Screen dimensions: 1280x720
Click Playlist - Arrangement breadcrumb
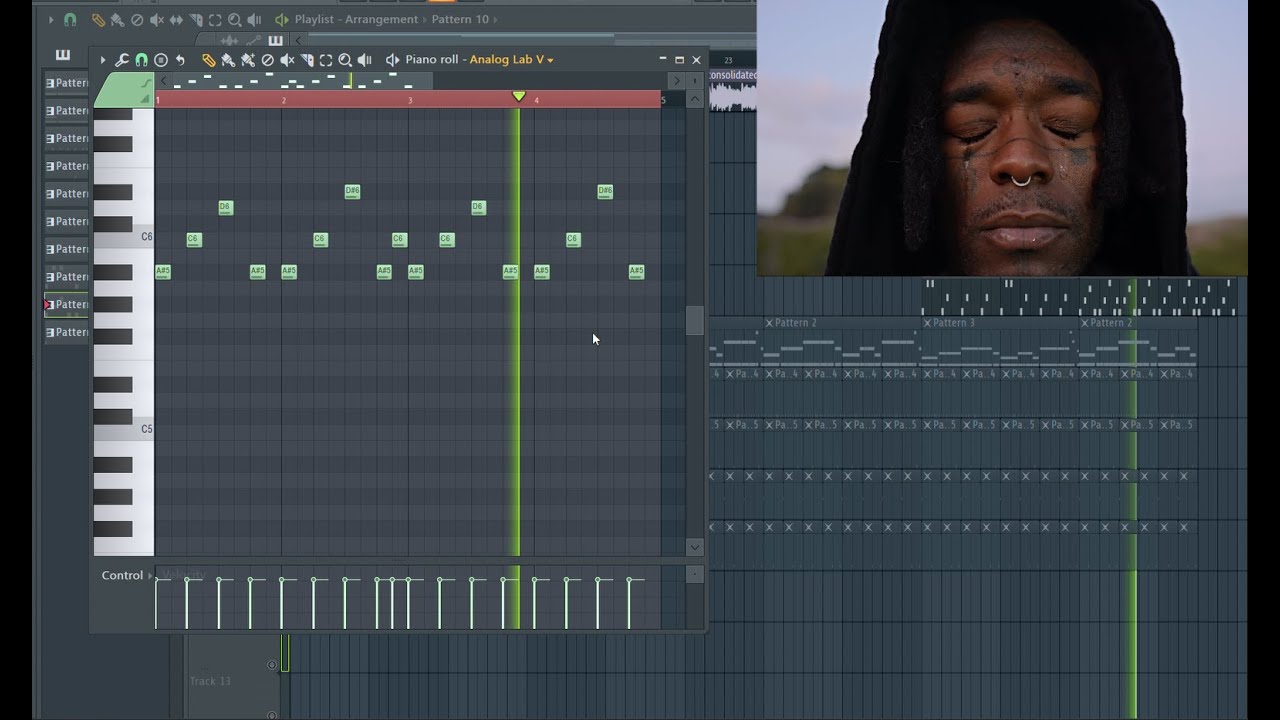[357, 19]
